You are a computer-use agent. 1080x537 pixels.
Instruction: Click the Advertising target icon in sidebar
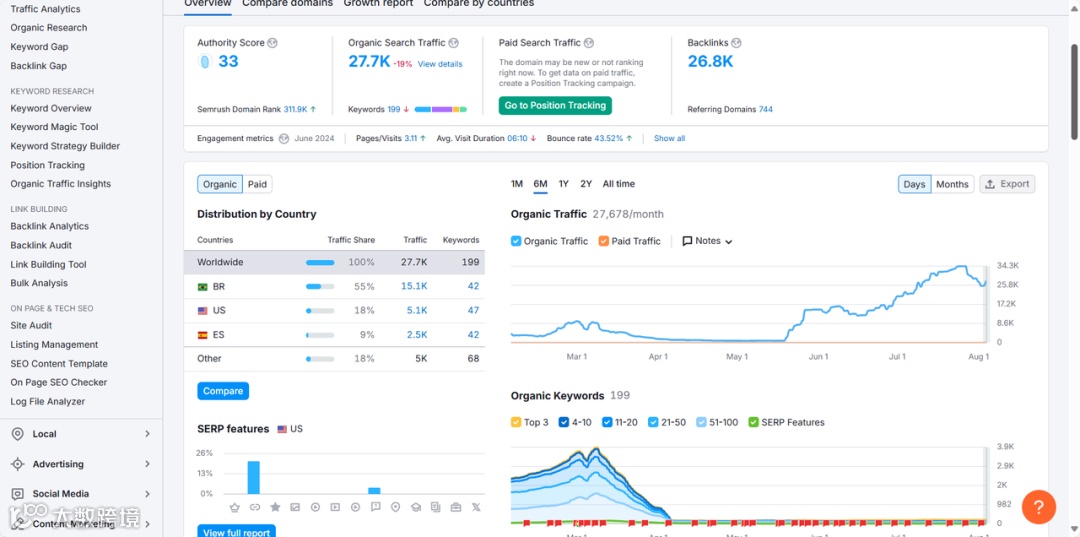coord(17,464)
